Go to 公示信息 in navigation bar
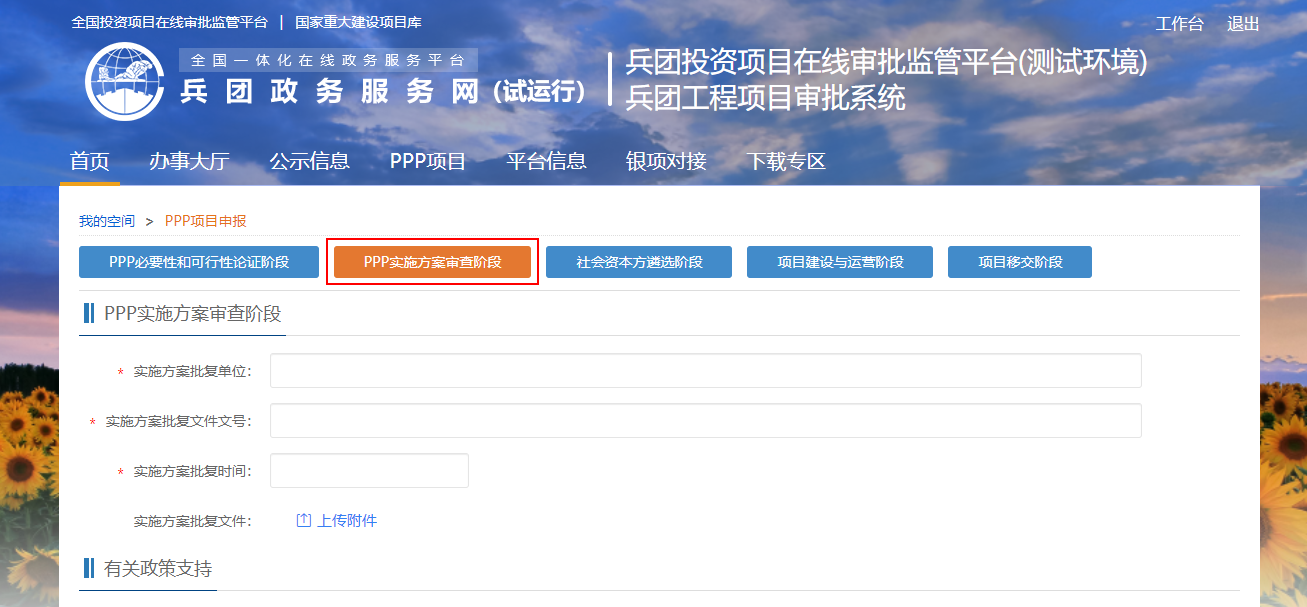This screenshot has height=607, width=1307. point(309,162)
